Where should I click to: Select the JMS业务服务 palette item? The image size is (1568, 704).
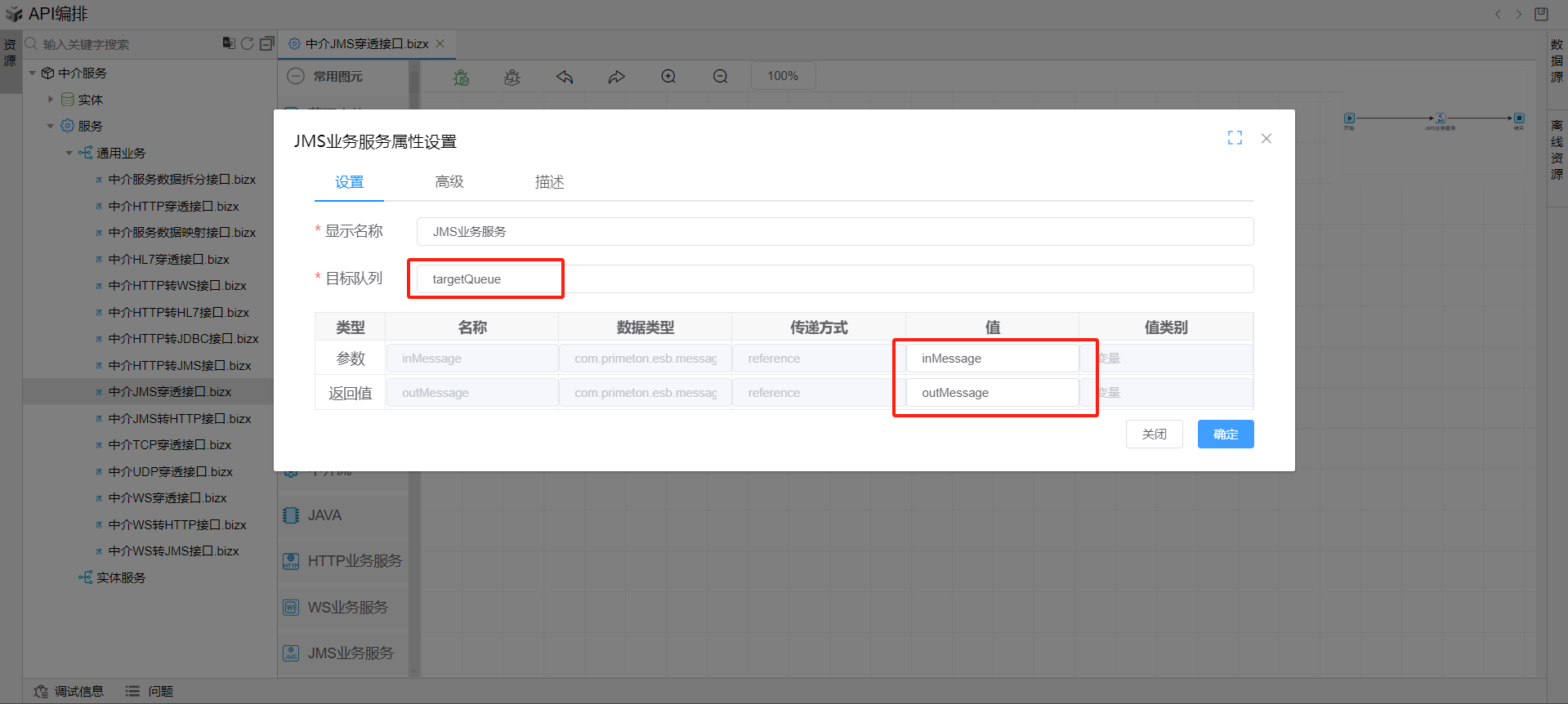click(x=350, y=653)
